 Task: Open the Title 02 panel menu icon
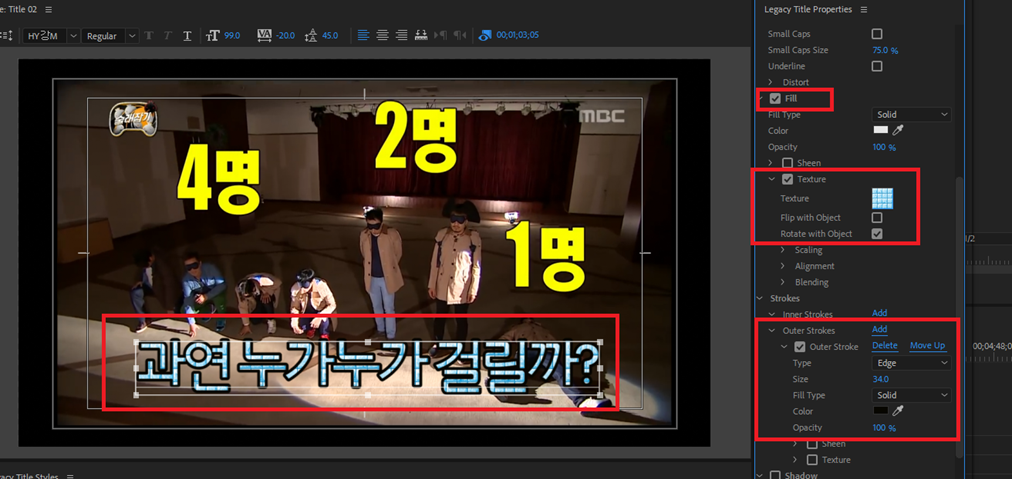point(49,10)
